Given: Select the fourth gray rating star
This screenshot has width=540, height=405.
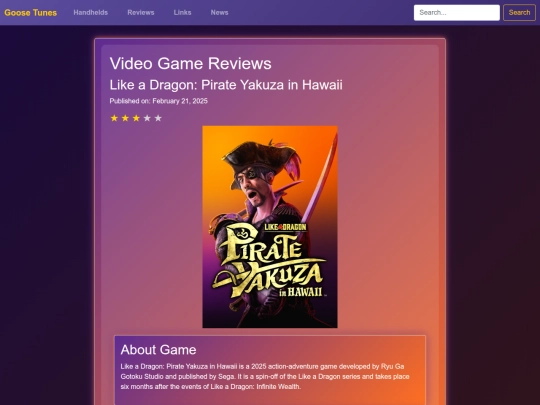Looking at the screenshot, I should coord(147,118).
